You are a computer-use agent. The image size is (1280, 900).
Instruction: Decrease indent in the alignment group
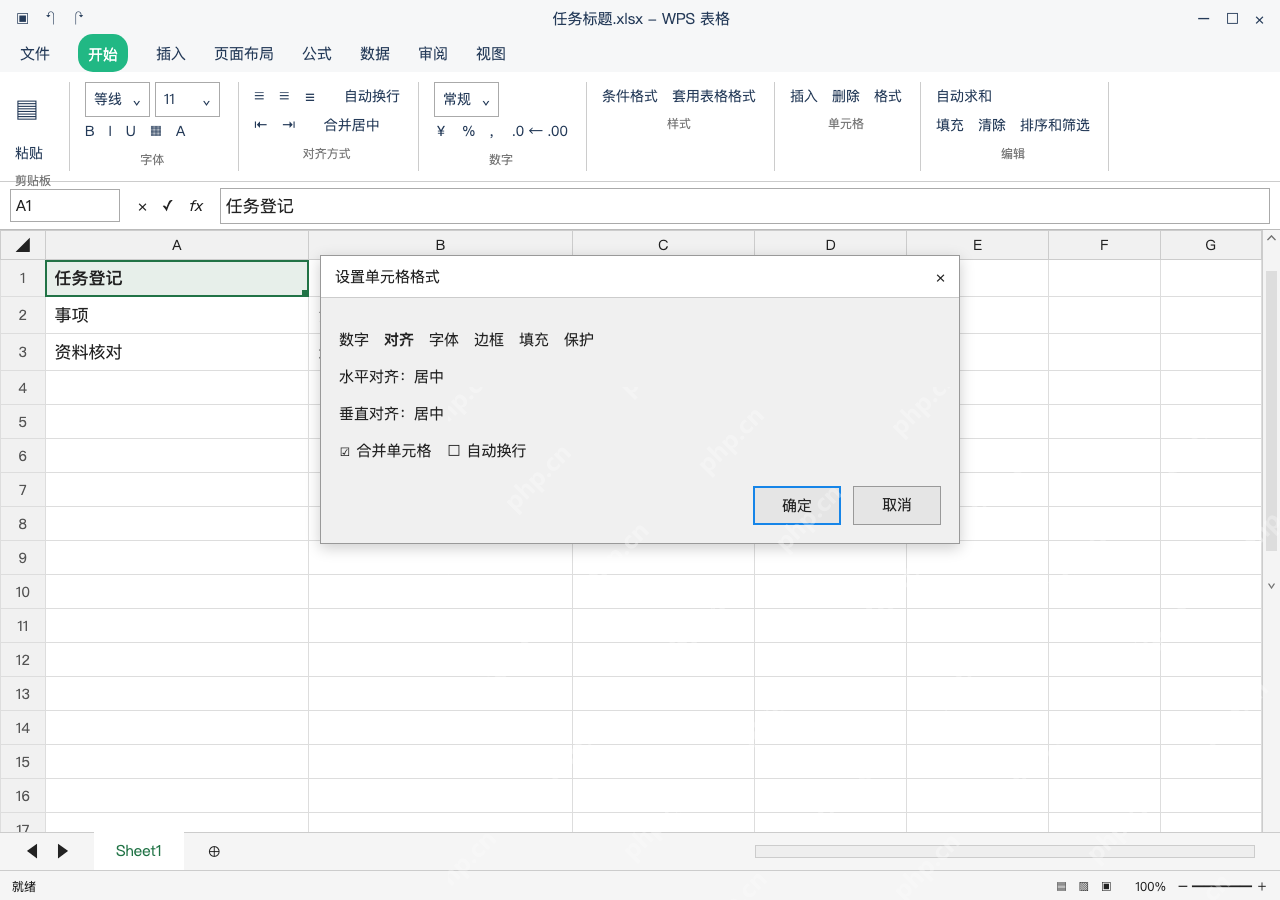click(261, 125)
